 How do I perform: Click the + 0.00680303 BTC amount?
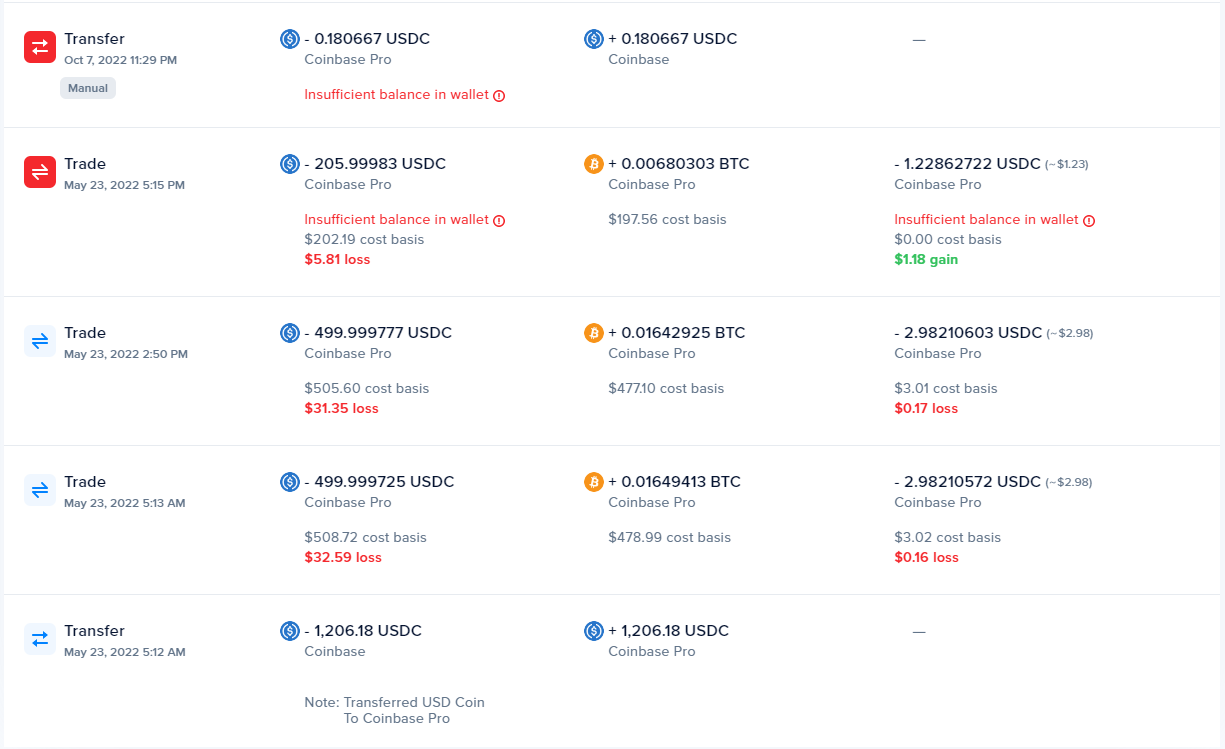(679, 164)
